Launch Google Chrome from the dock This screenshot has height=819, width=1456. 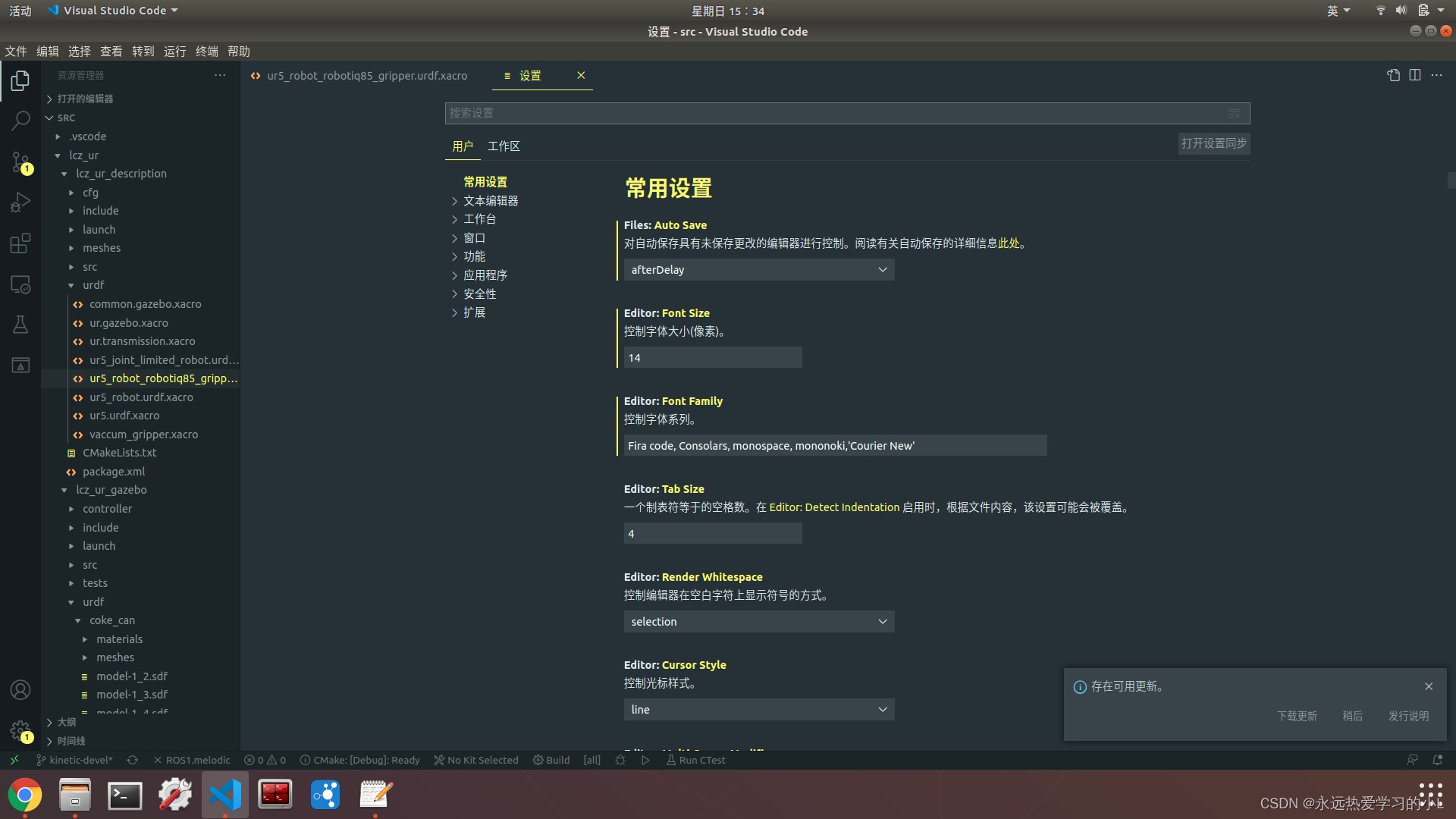point(25,795)
